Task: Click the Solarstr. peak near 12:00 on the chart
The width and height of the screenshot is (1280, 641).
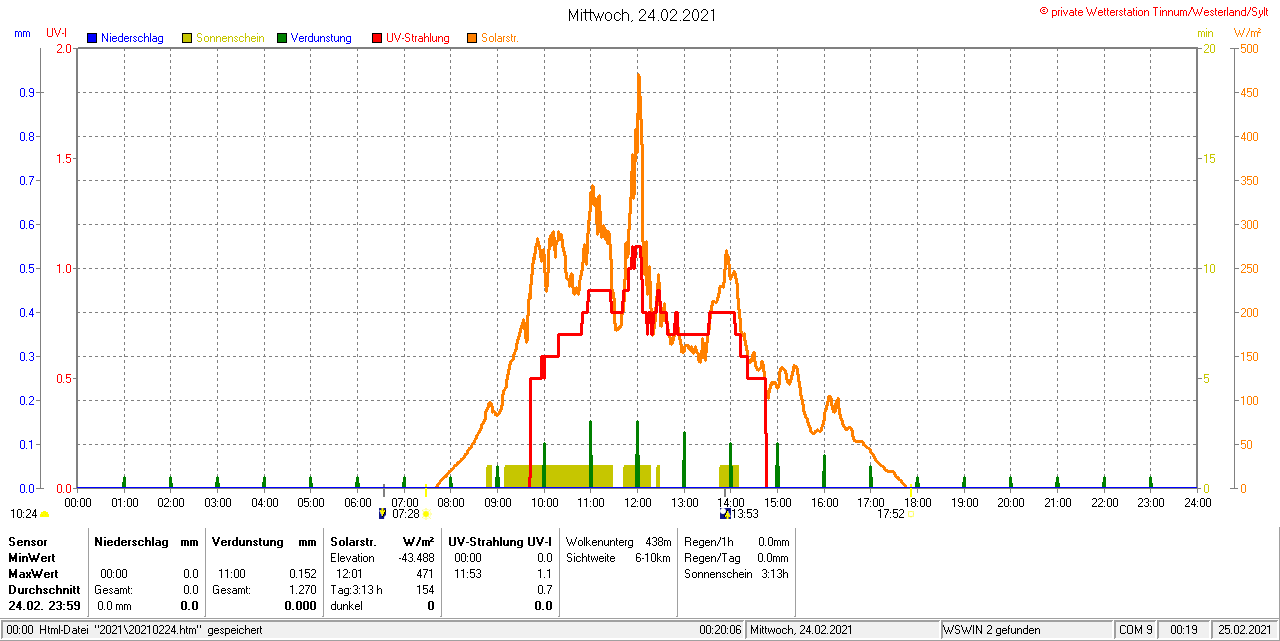Action: tap(638, 76)
